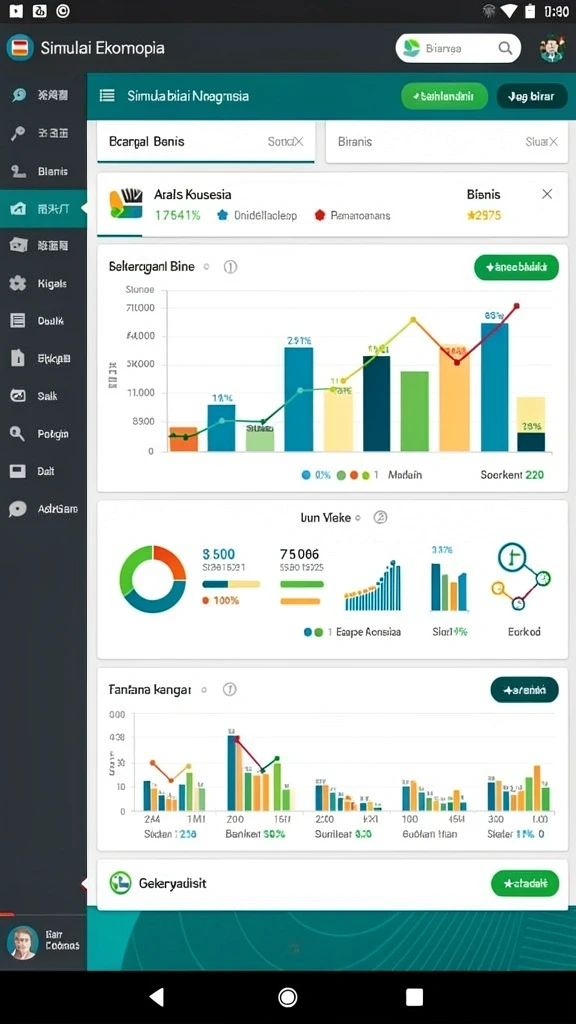
Task: Select the Kigals gear icon in sidebar
Action: 18,283
